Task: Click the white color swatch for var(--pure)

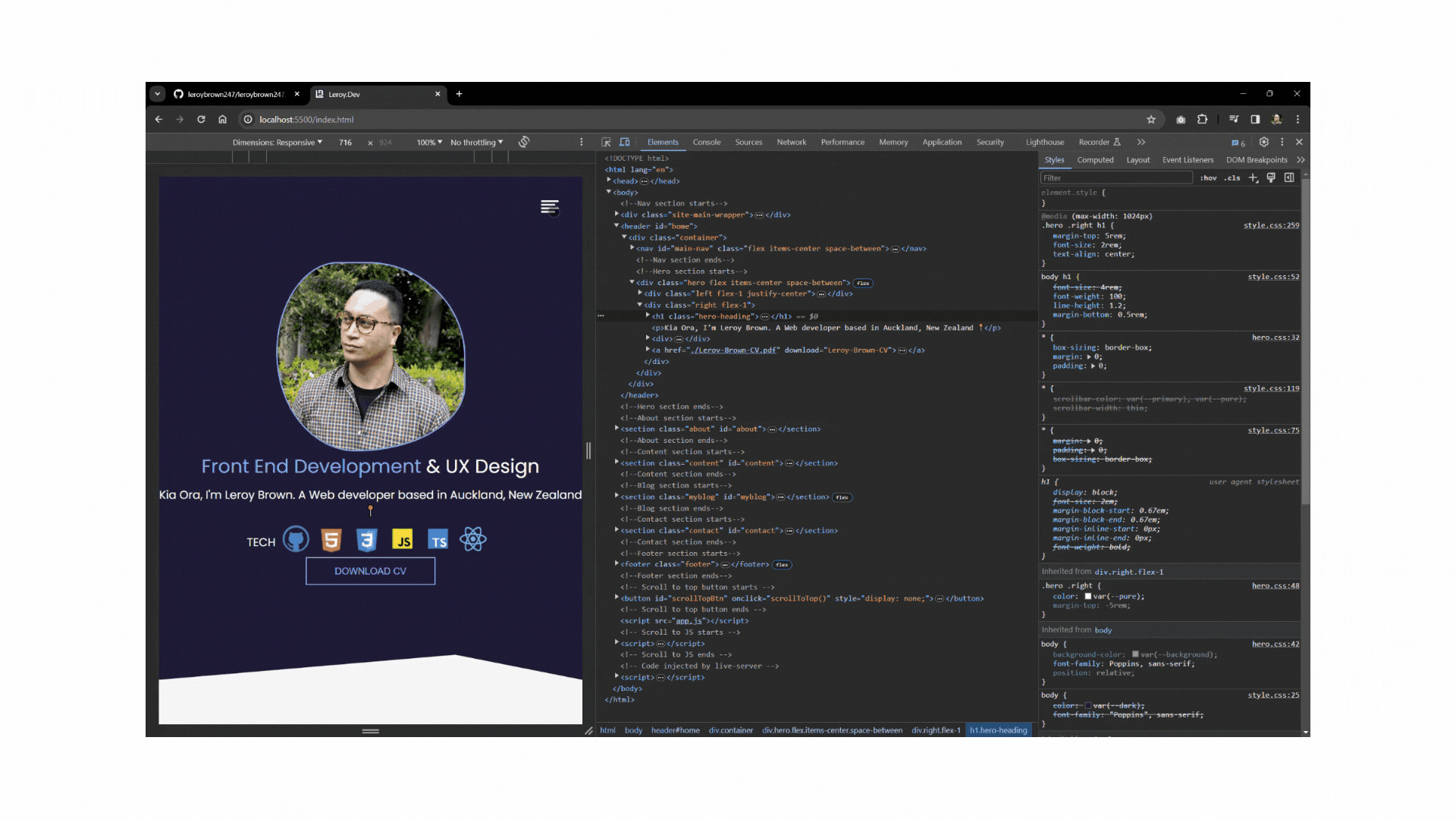Action: pyautogui.click(x=1087, y=596)
